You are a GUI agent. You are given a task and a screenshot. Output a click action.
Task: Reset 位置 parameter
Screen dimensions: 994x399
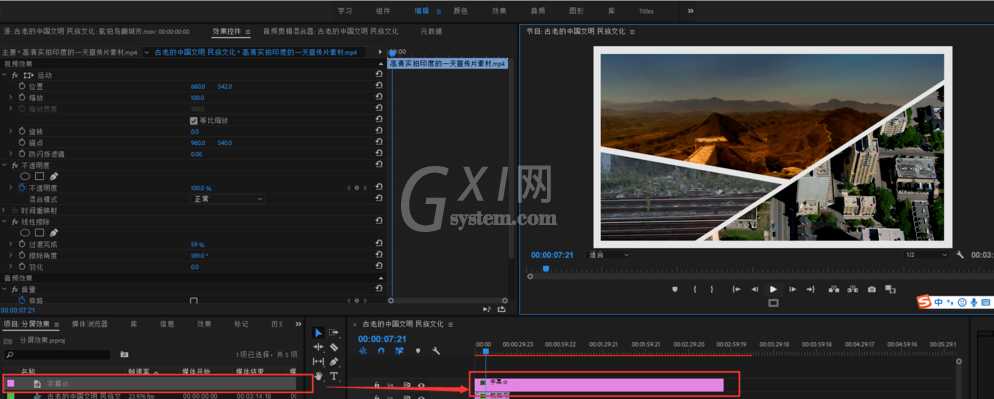point(378,86)
